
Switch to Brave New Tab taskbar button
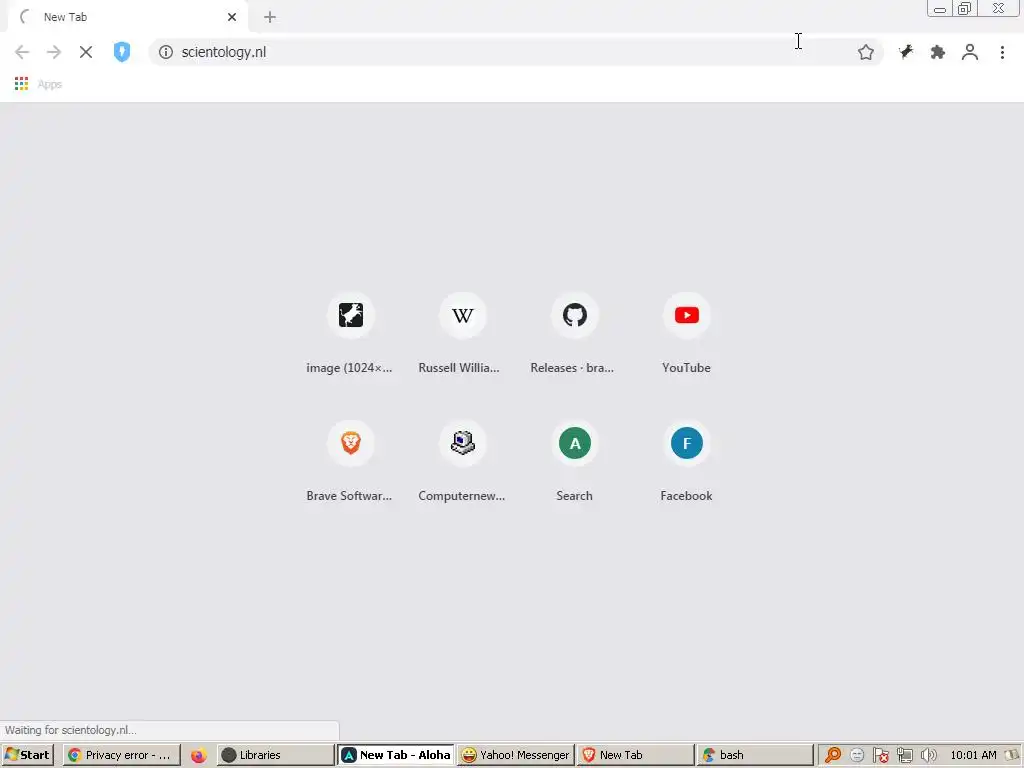tap(636, 755)
